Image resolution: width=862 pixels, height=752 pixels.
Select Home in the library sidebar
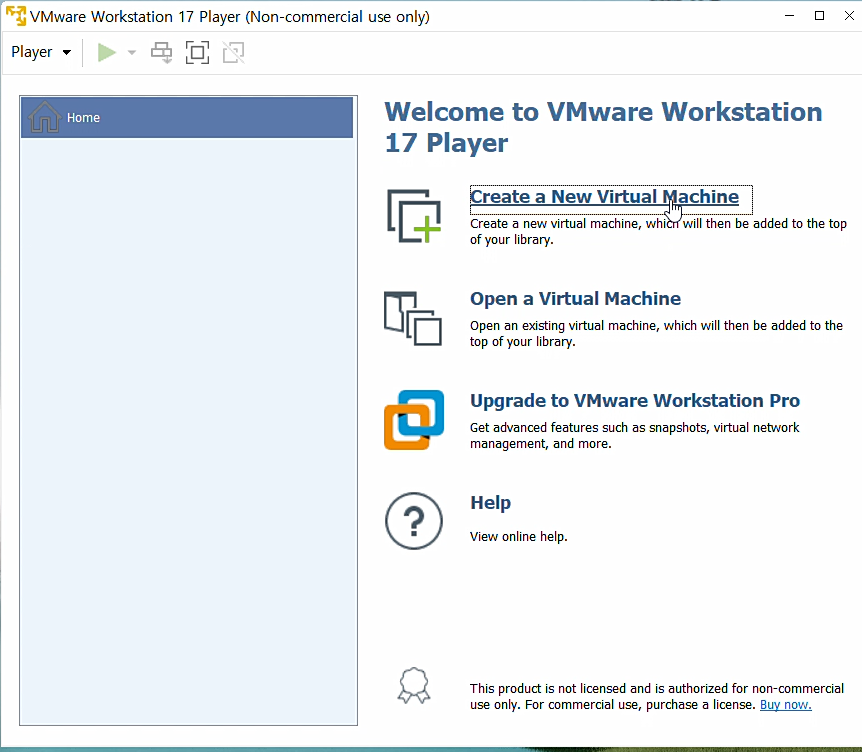click(x=187, y=118)
